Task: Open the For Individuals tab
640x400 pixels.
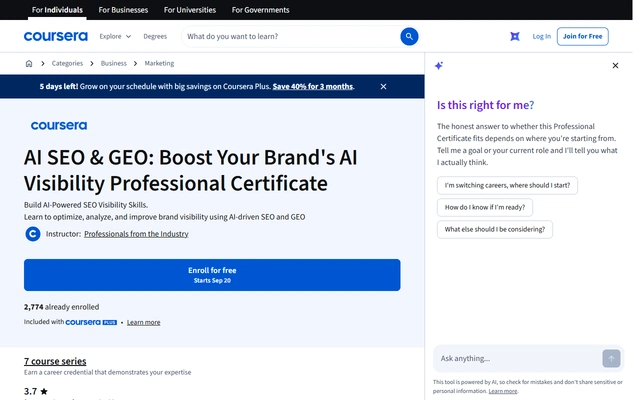Action: coord(57,10)
